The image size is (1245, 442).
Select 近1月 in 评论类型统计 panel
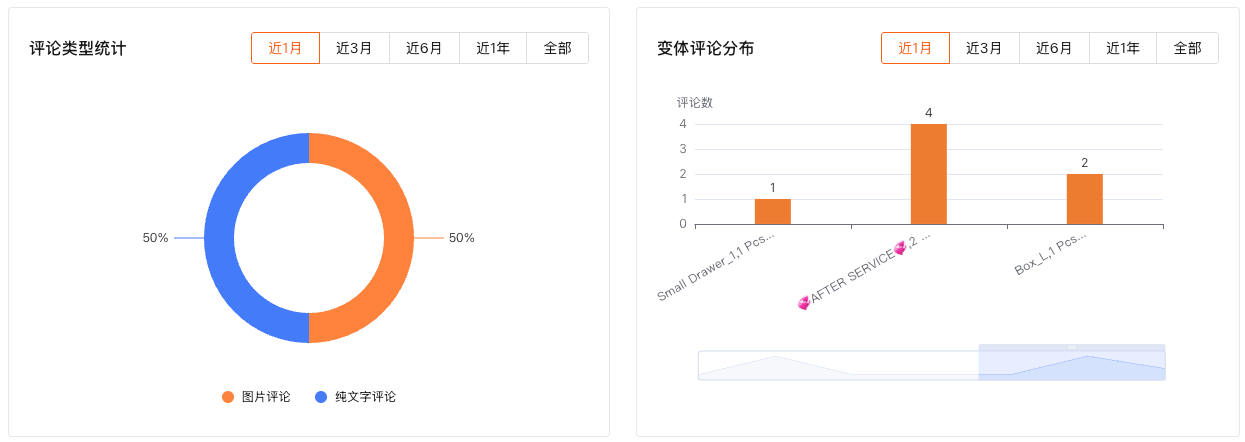pos(285,48)
